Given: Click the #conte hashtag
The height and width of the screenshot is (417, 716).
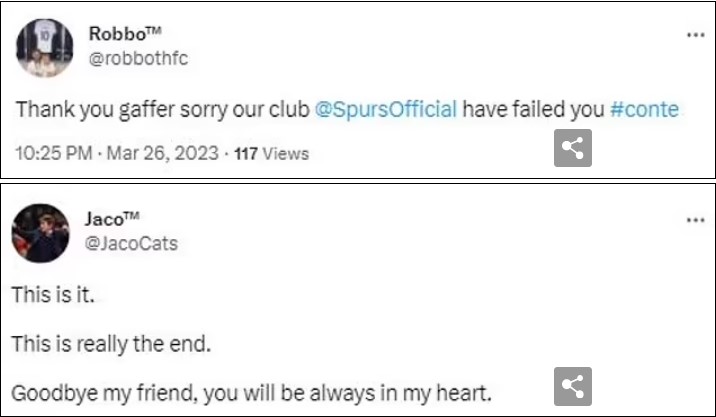Looking at the screenshot, I should (643, 109).
